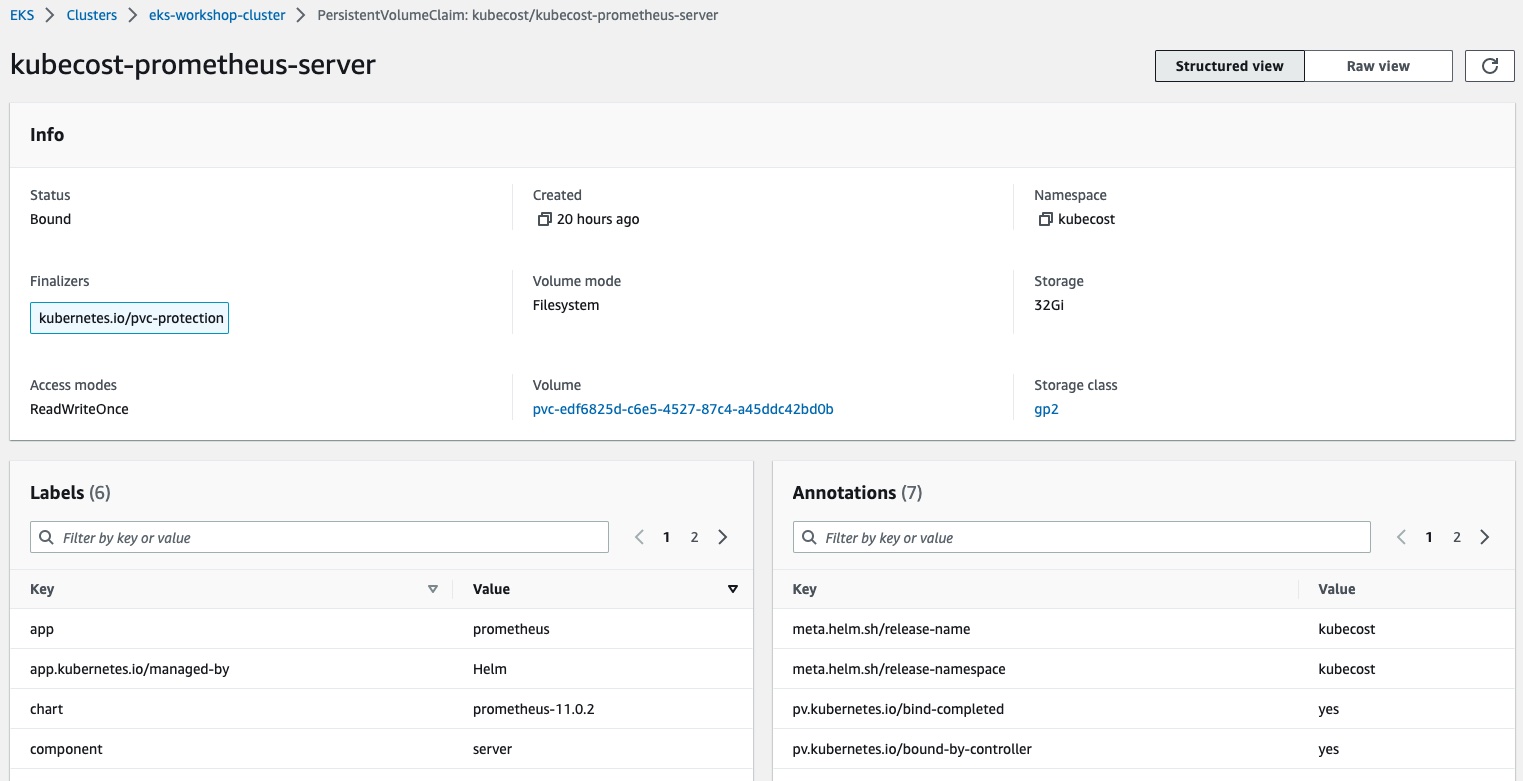
Task: Select Annotations page 2
Action: 1457,537
